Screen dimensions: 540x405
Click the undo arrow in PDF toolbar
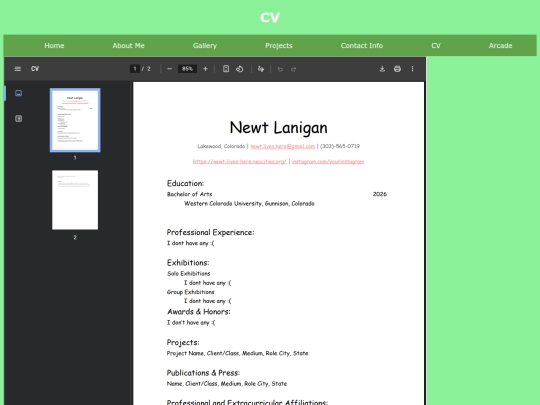point(280,69)
